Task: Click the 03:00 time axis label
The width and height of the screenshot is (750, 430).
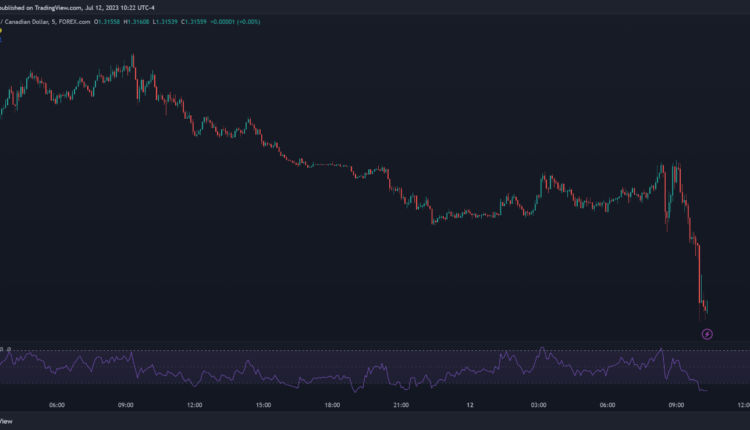Action: click(539, 405)
